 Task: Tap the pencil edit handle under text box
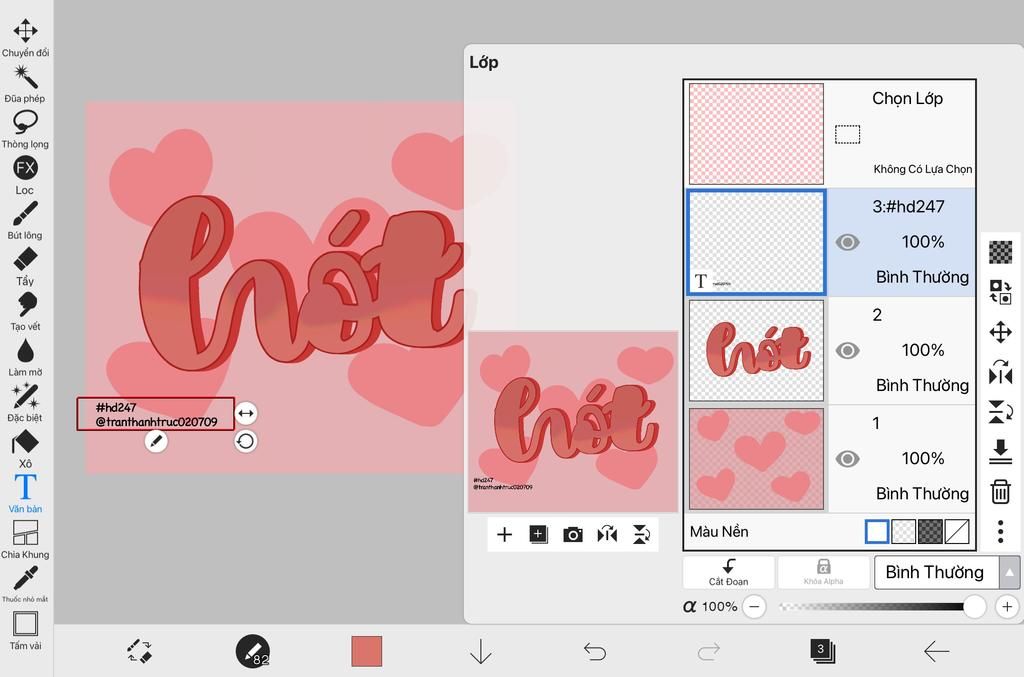tap(155, 442)
